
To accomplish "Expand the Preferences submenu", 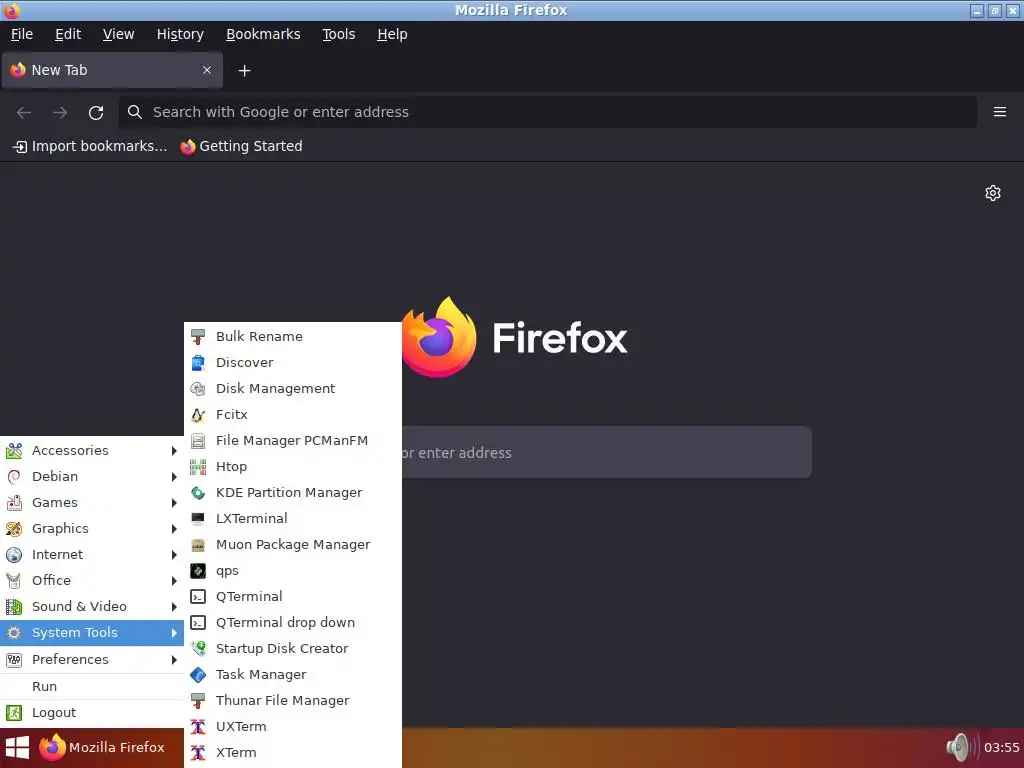I will (91, 660).
